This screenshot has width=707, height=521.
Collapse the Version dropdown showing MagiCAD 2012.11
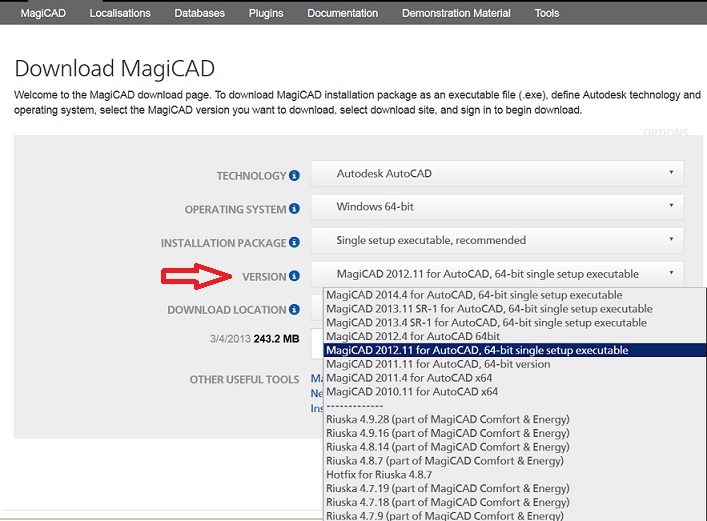click(497, 274)
